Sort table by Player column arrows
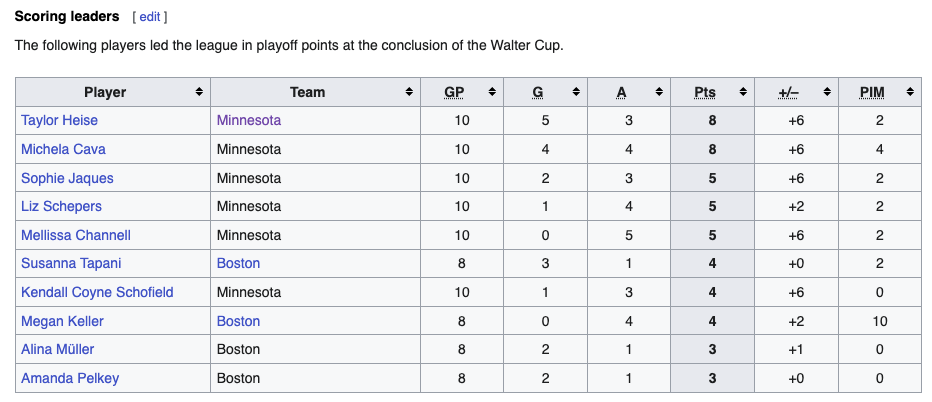The image size is (932, 402). pyautogui.click(x=200, y=92)
